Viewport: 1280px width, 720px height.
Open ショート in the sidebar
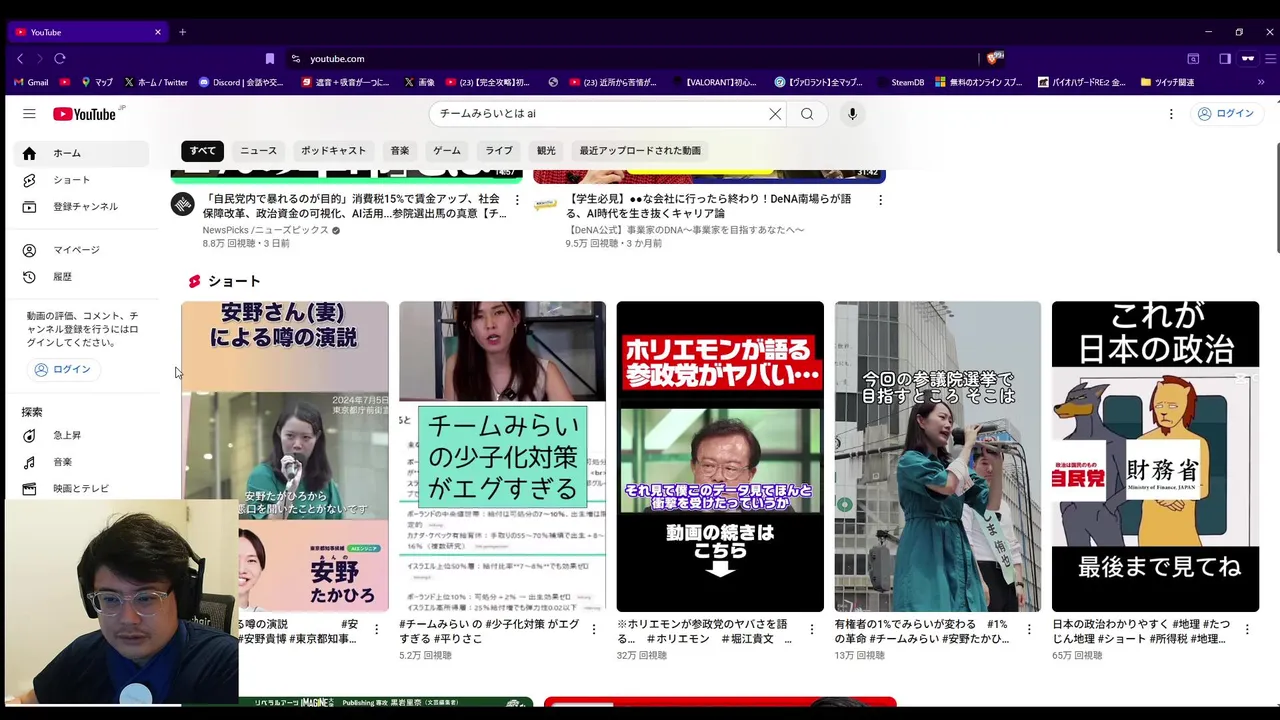tap(80, 180)
